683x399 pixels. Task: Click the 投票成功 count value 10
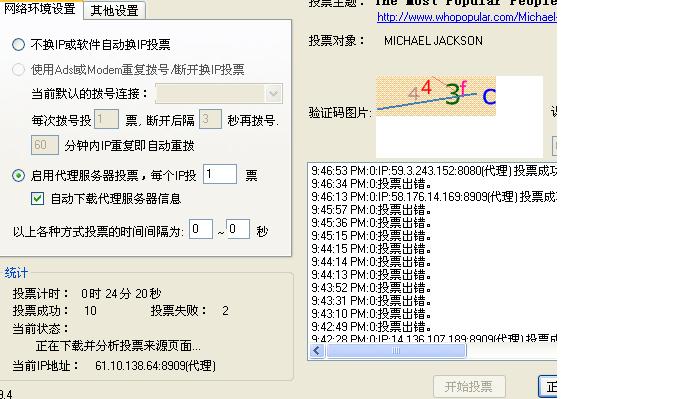pyautogui.click(x=90, y=311)
